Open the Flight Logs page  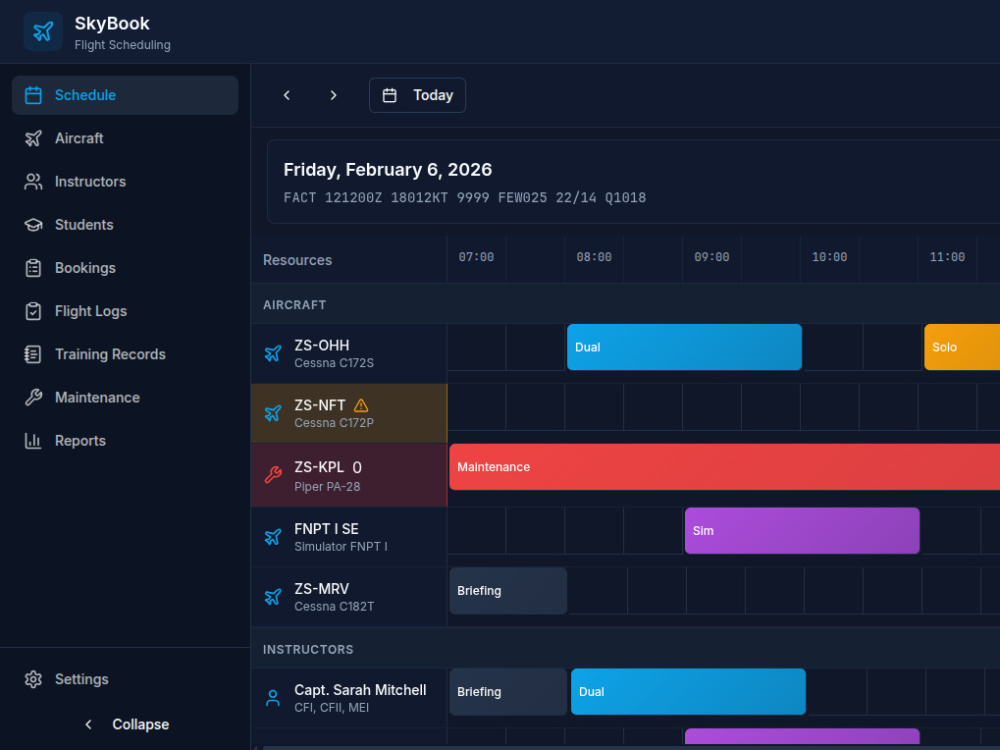point(125,311)
